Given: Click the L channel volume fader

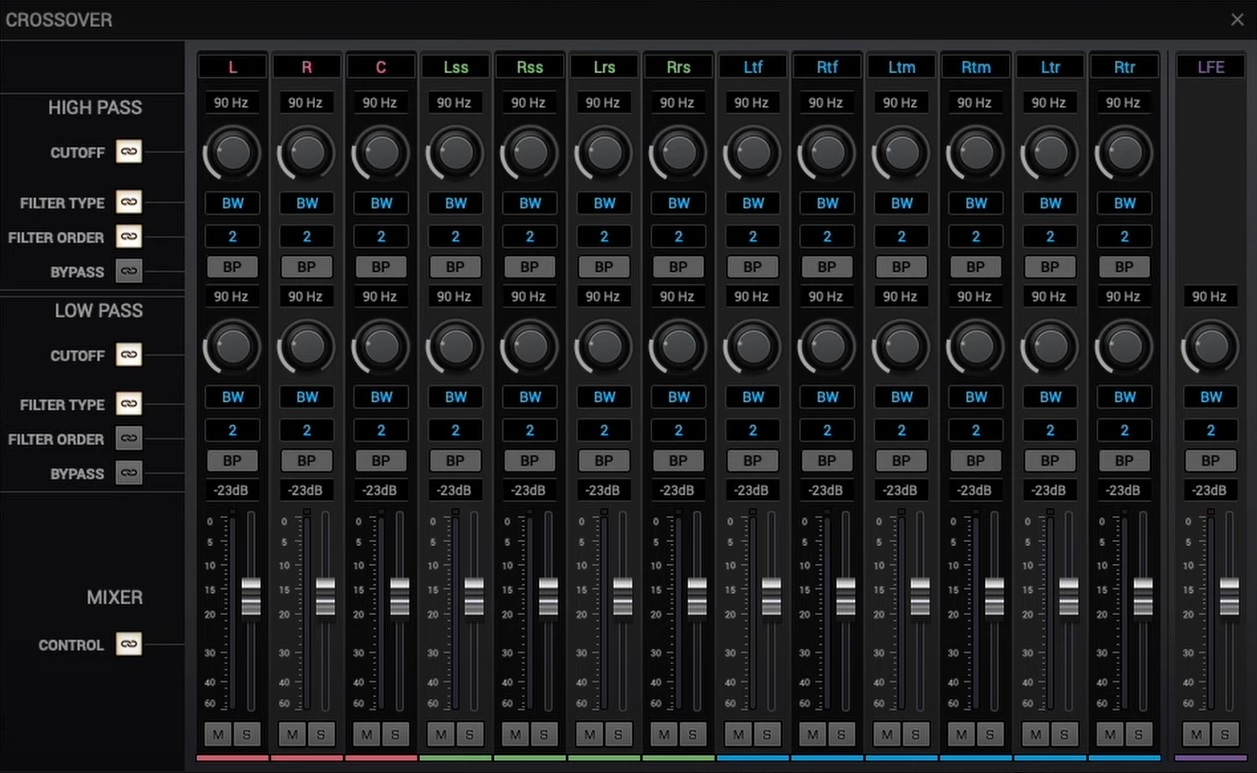Looking at the screenshot, I should tap(251, 596).
